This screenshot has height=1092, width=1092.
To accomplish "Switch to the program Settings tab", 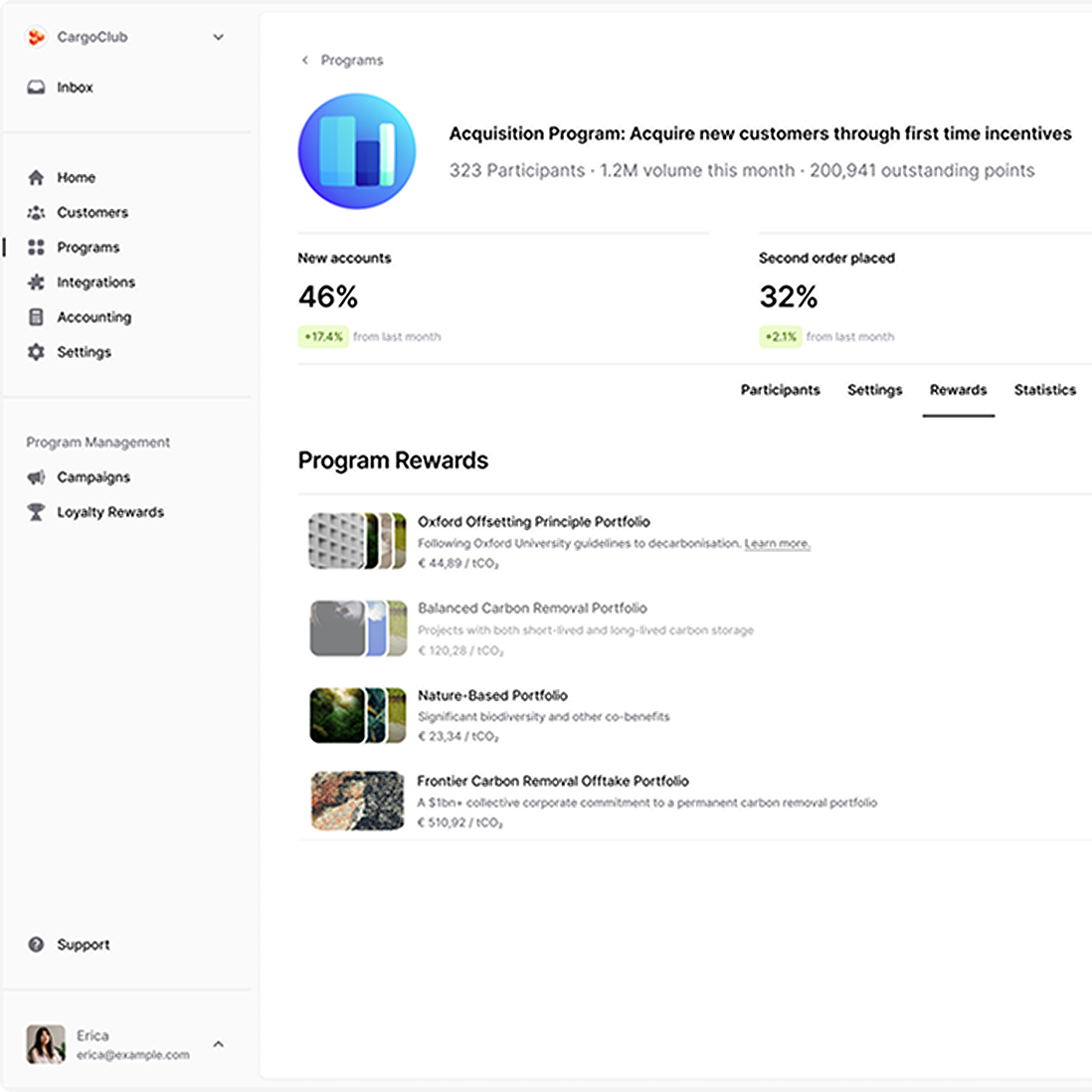I will click(x=875, y=390).
